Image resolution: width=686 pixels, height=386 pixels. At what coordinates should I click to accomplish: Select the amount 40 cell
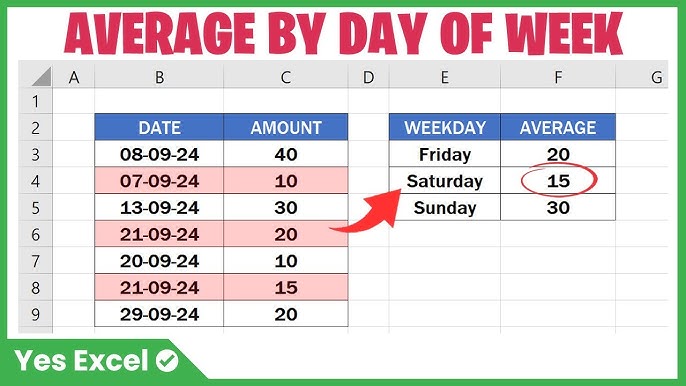[x=286, y=154]
